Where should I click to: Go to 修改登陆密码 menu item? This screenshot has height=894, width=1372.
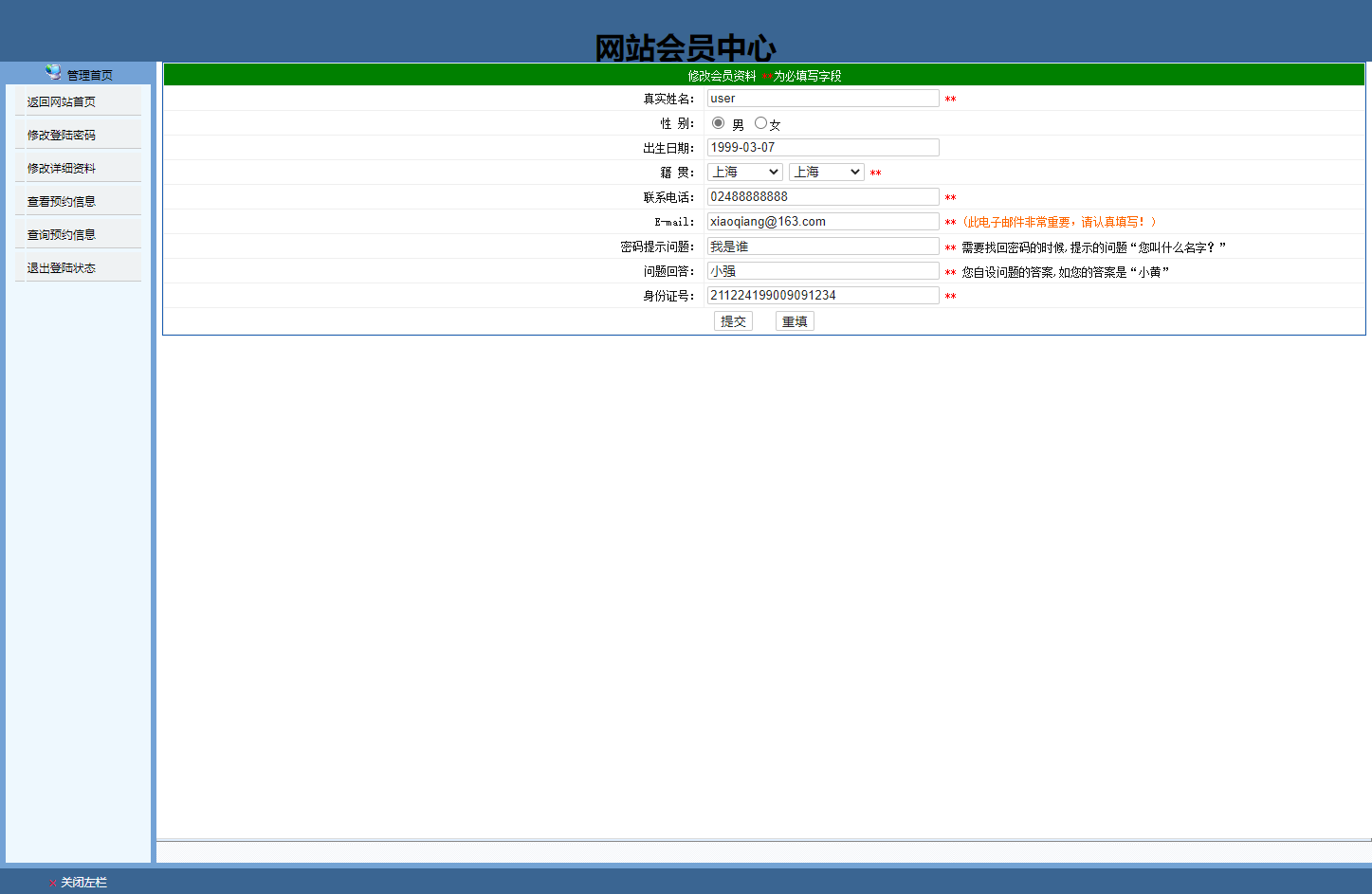click(62, 135)
